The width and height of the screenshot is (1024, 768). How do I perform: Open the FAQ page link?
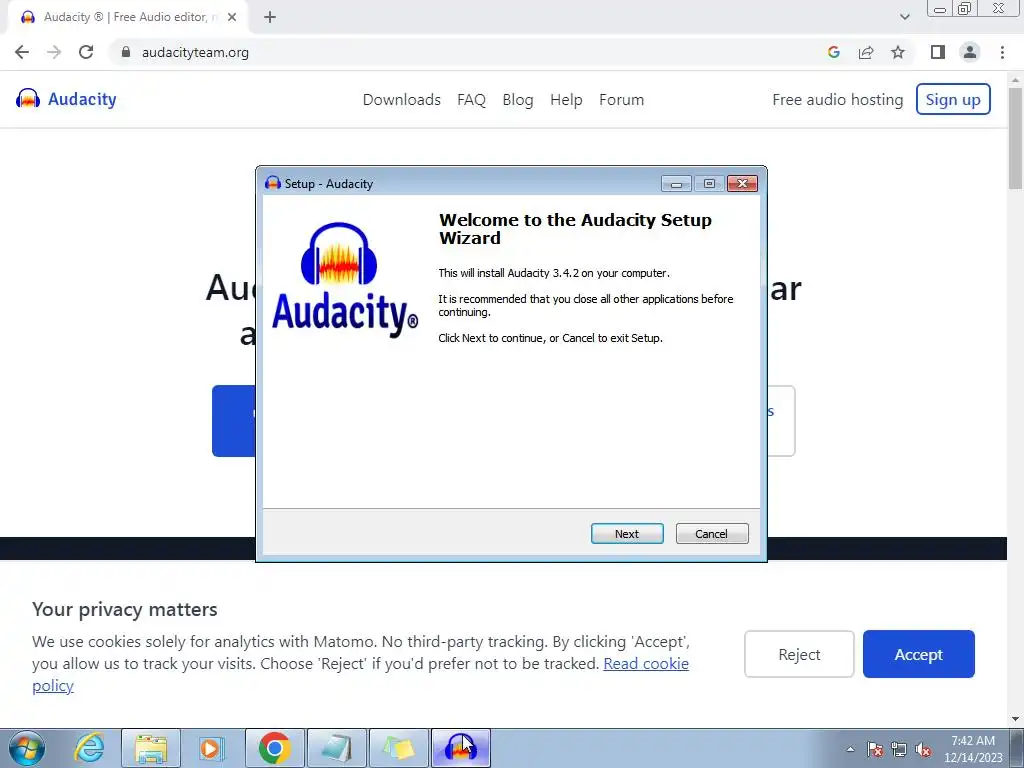pyautogui.click(x=472, y=100)
